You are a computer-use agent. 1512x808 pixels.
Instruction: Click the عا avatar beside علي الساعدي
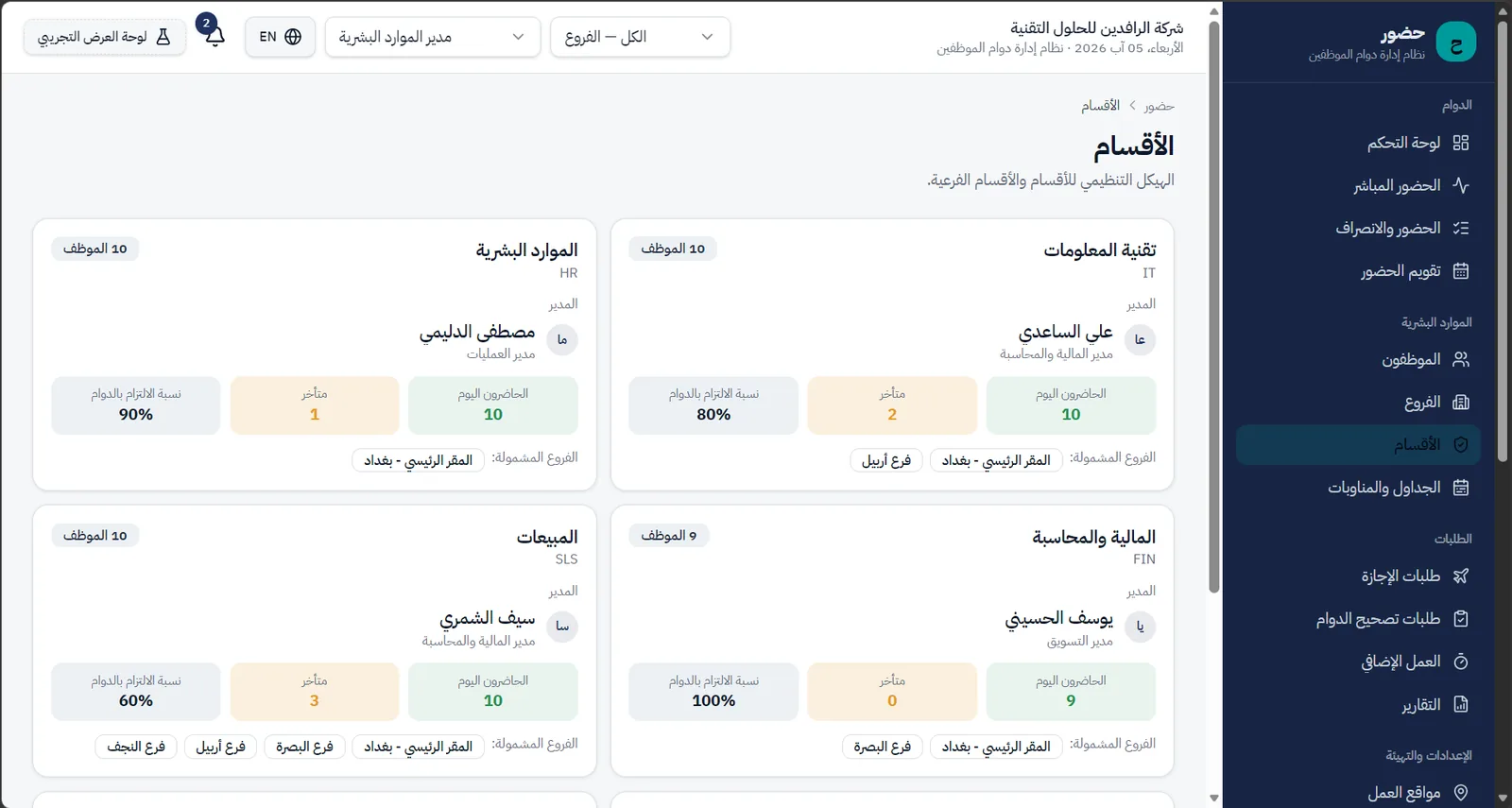point(1141,340)
